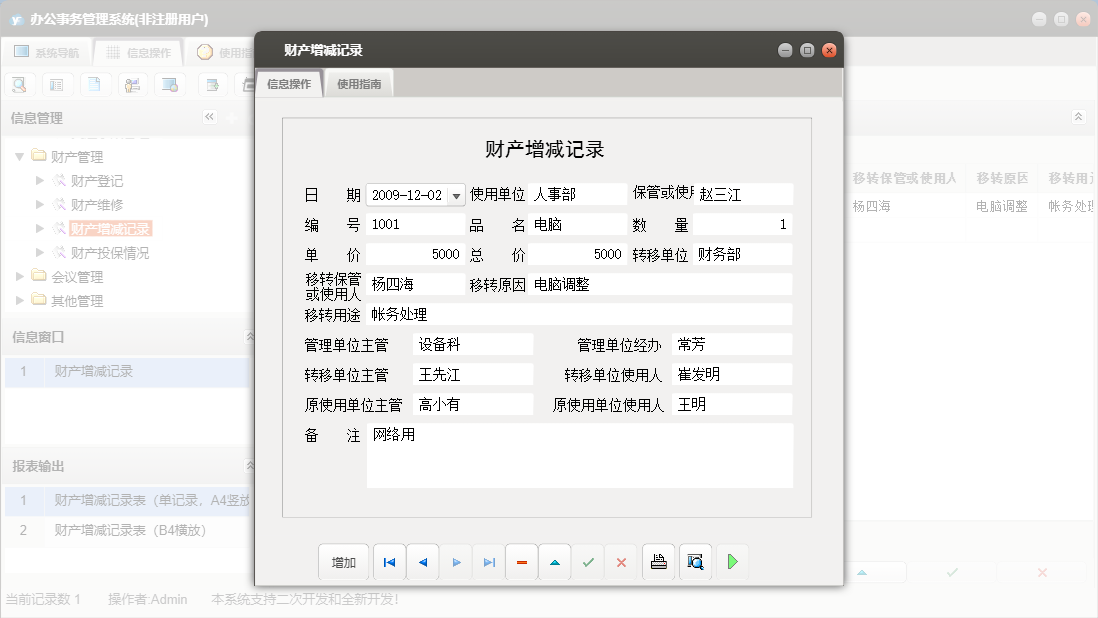
Task: Run the report via the green arrow icon
Action: (x=731, y=561)
